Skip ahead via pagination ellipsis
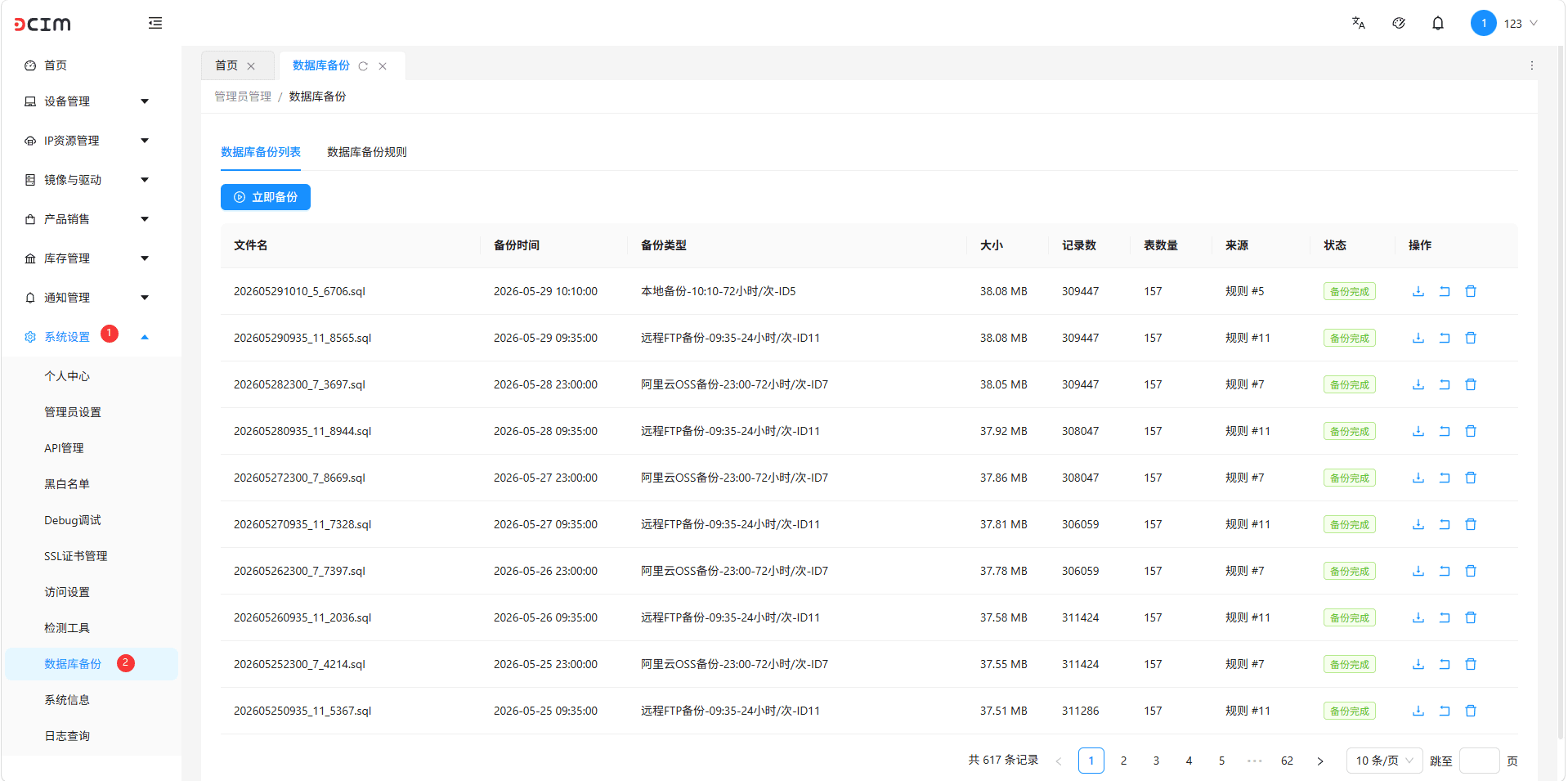Image resolution: width=1568 pixels, height=781 pixels. tap(1254, 761)
